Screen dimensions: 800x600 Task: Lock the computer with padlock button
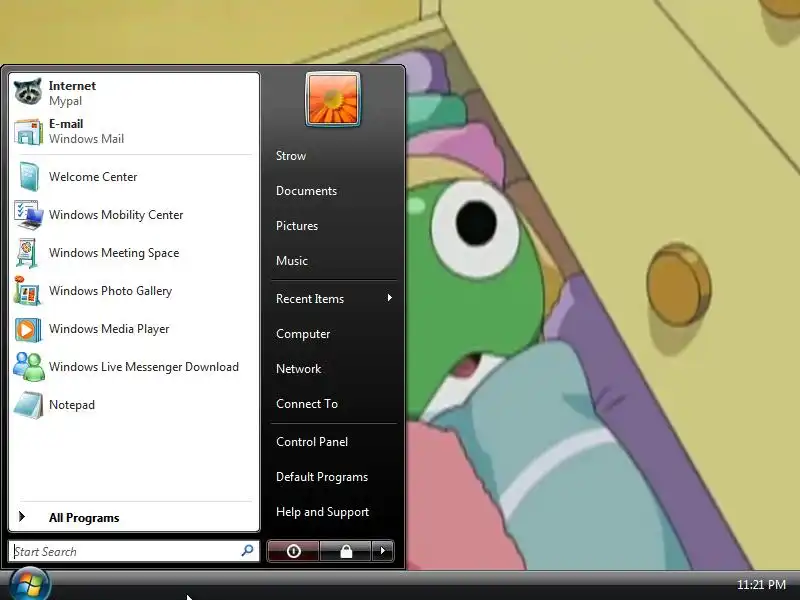tap(346, 551)
